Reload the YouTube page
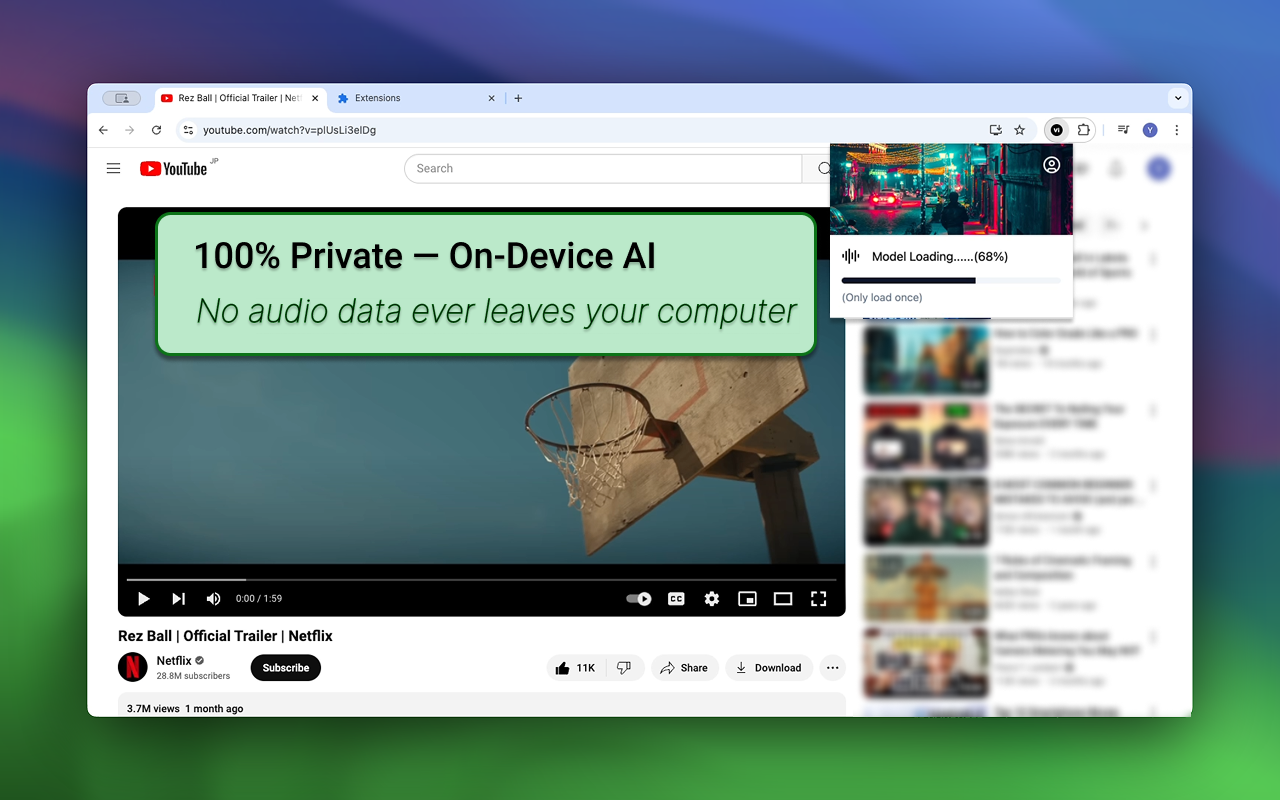1280x800 pixels. point(156,130)
